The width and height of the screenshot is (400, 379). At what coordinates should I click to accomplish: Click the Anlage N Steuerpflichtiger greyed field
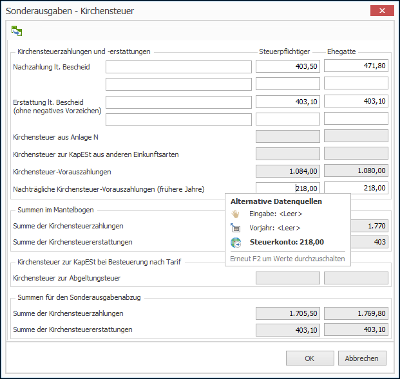point(288,136)
